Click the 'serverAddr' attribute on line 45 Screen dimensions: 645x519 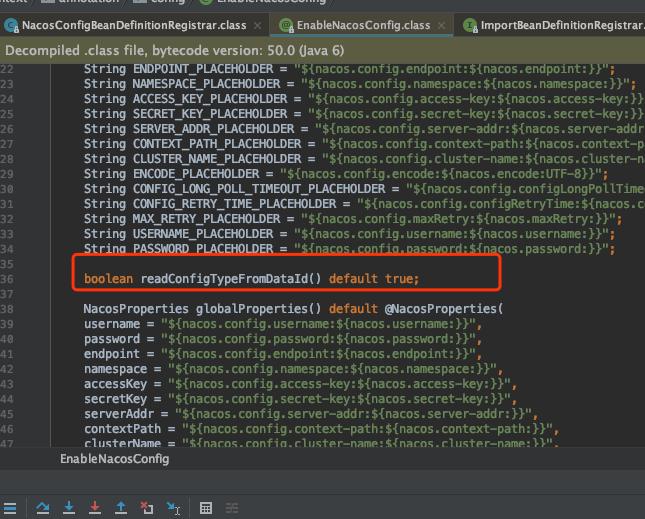(119, 414)
